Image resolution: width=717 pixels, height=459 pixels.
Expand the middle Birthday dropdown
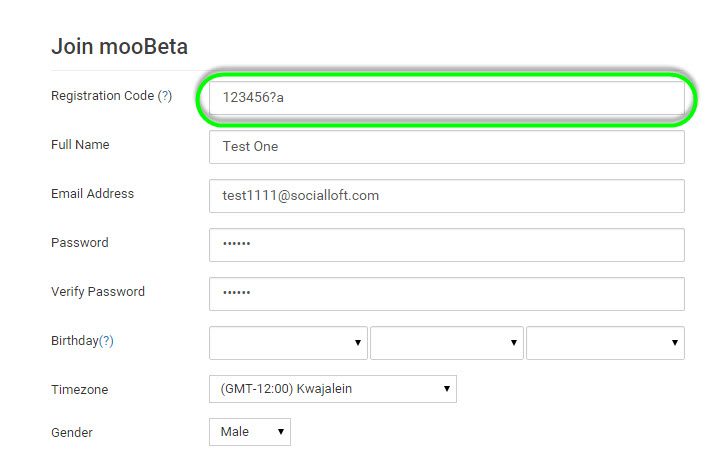(x=447, y=342)
